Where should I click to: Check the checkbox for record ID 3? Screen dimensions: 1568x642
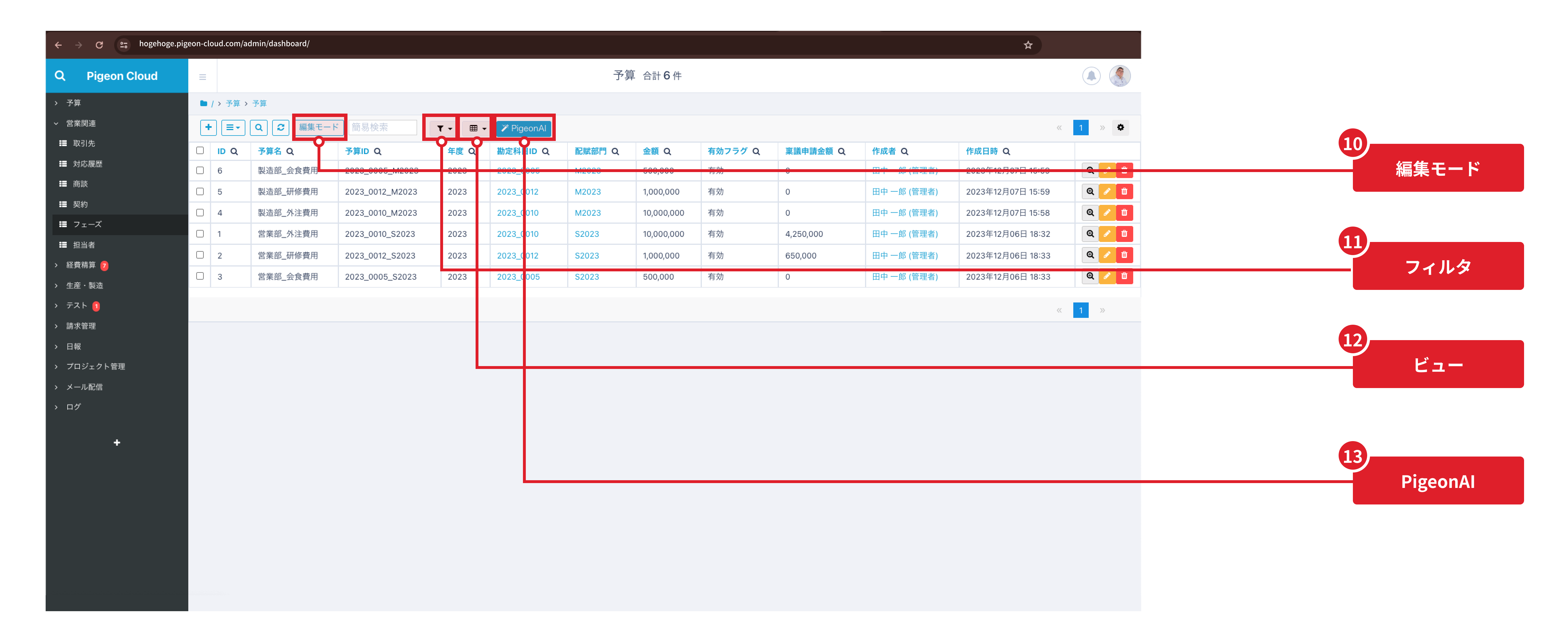pos(200,276)
